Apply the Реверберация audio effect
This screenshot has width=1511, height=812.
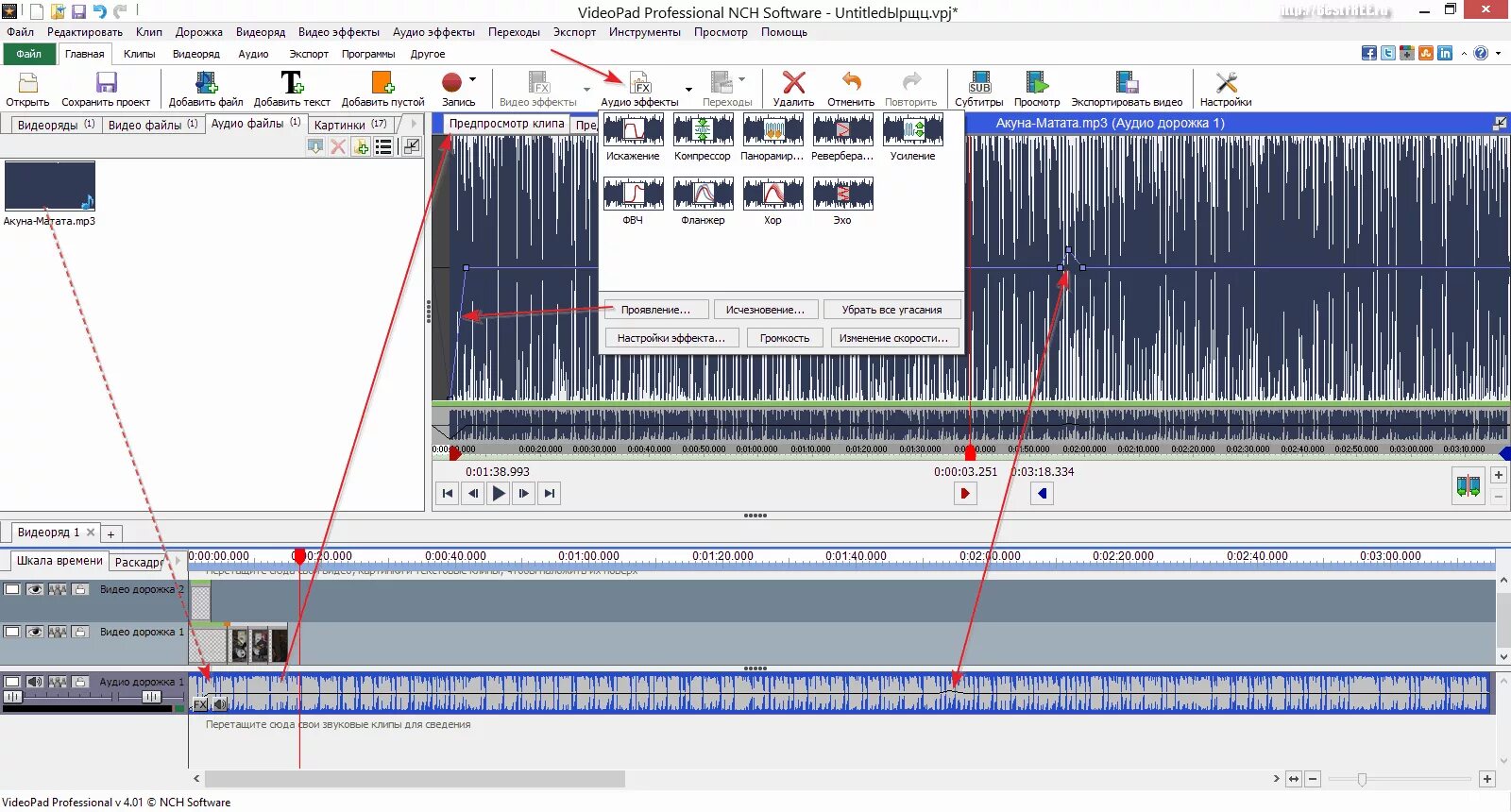click(842, 129)
